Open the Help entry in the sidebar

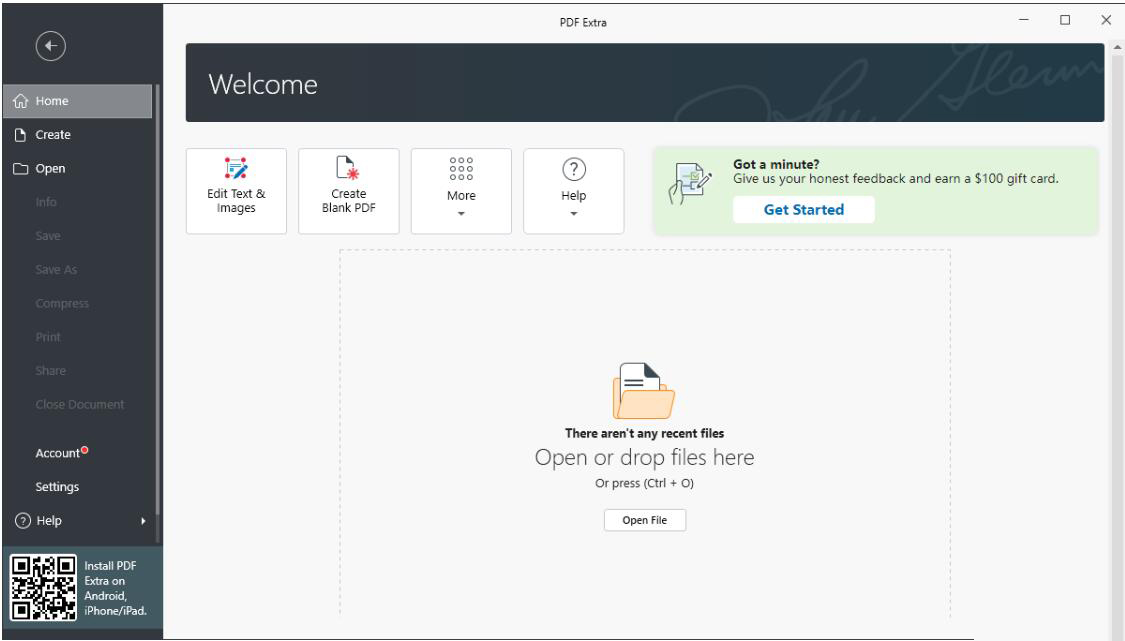[x=77, y=520]
